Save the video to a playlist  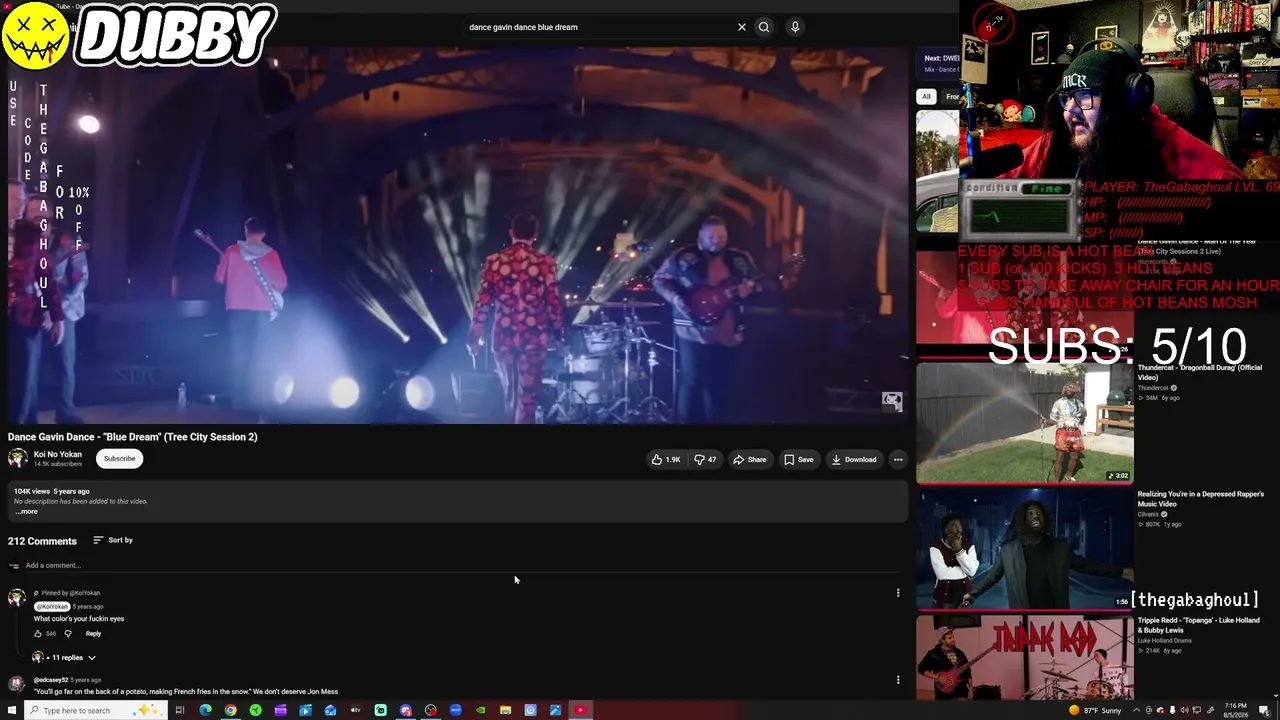(798, 459)
